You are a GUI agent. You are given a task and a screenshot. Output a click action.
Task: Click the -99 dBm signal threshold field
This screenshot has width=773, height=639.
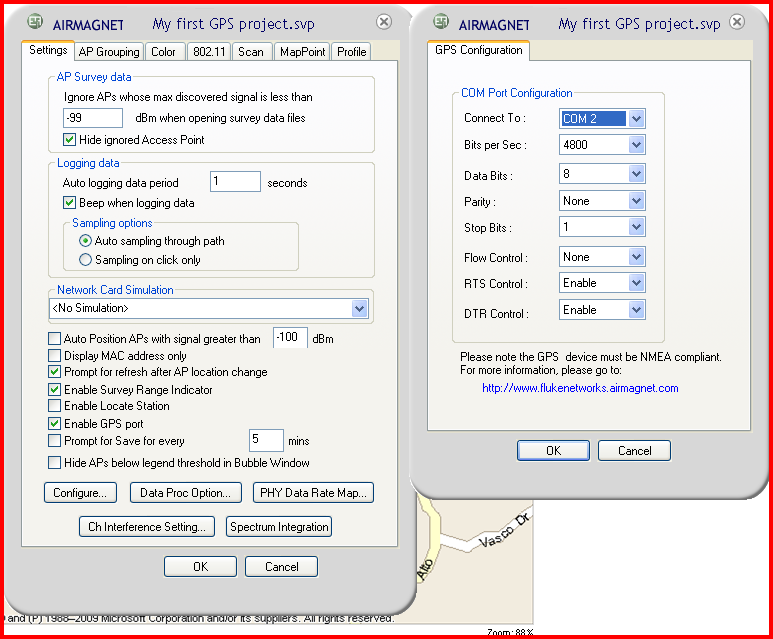(x=93, y=118)
